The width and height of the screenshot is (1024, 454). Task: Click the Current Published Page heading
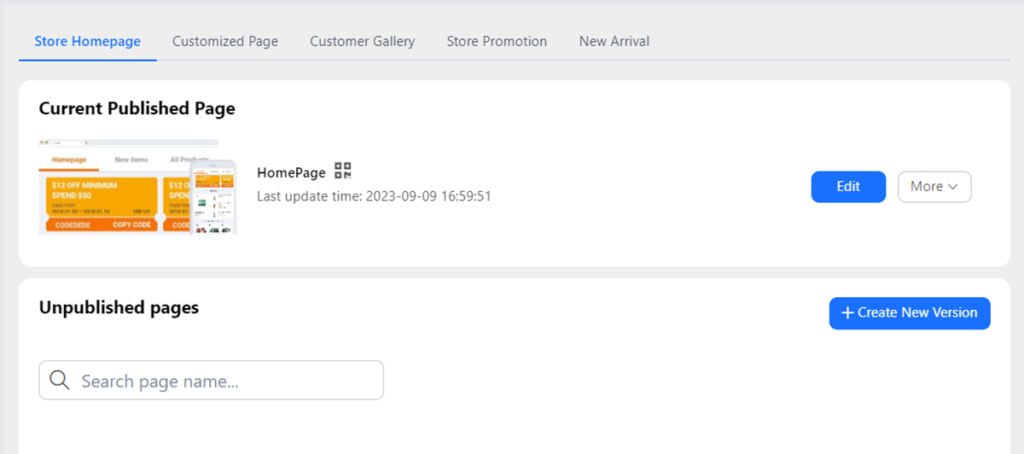pyautogui.click(x=137, y=108)
